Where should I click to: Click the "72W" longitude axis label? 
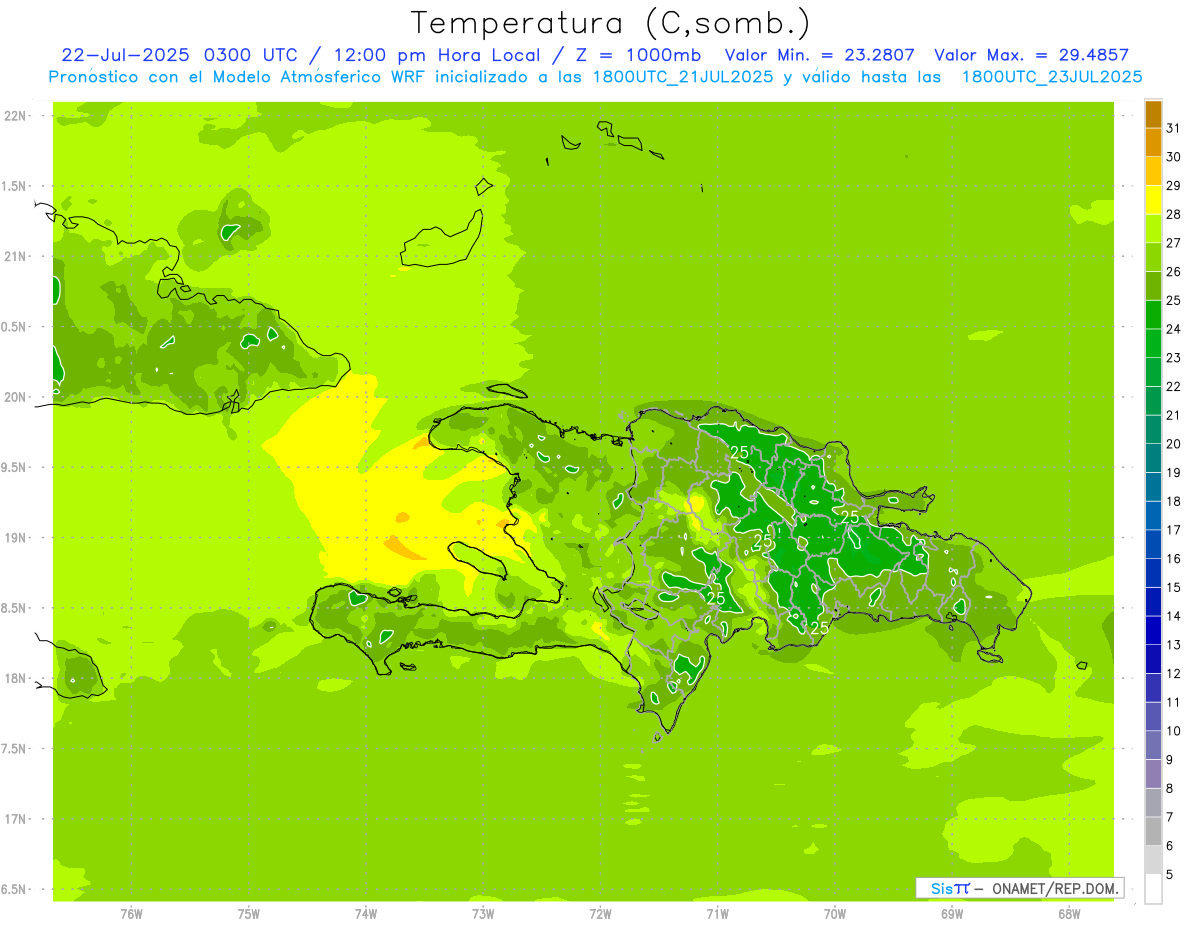click(x=601, y=914)
